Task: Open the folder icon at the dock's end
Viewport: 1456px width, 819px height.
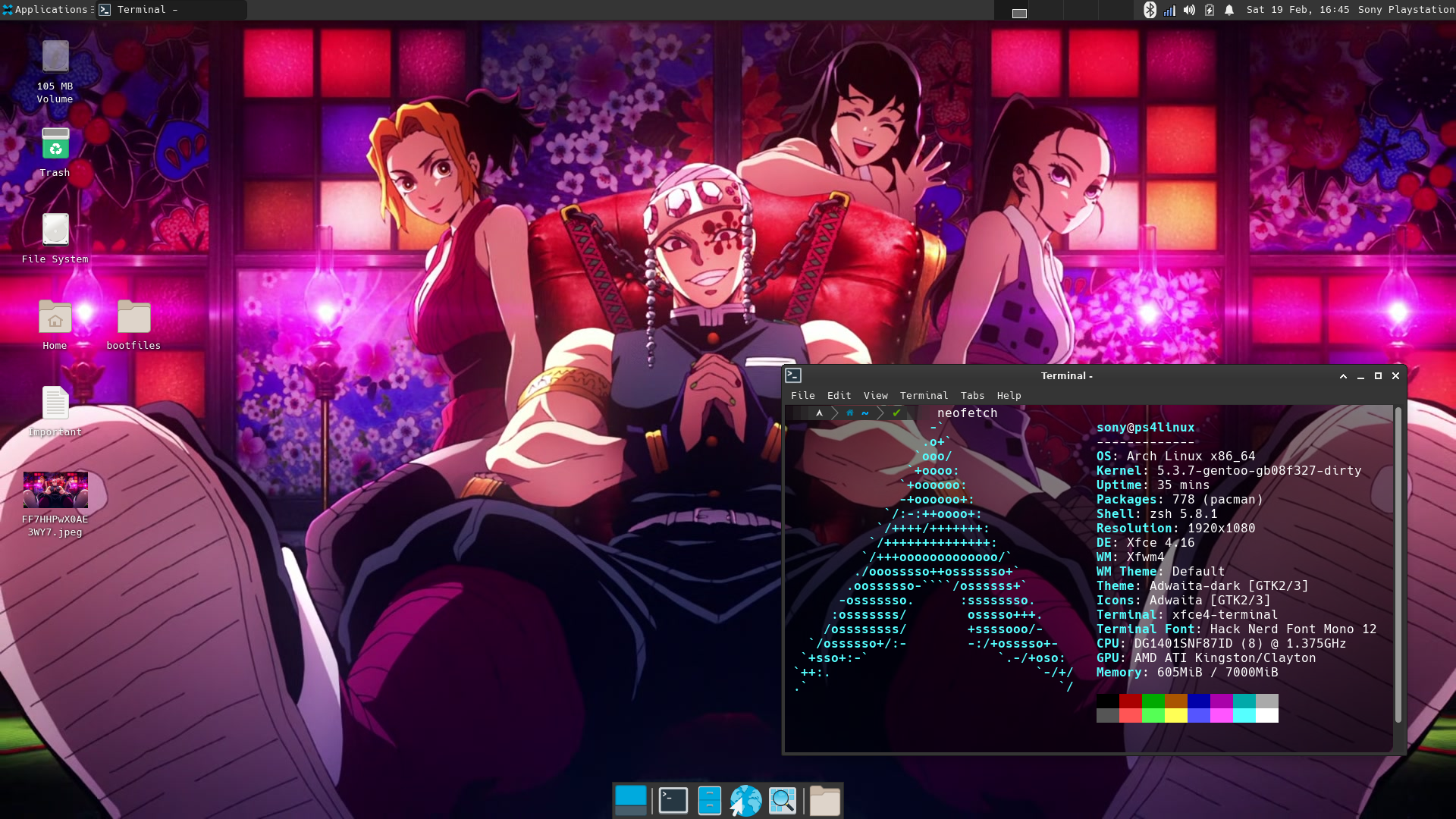Action: (x=825, y=800)
